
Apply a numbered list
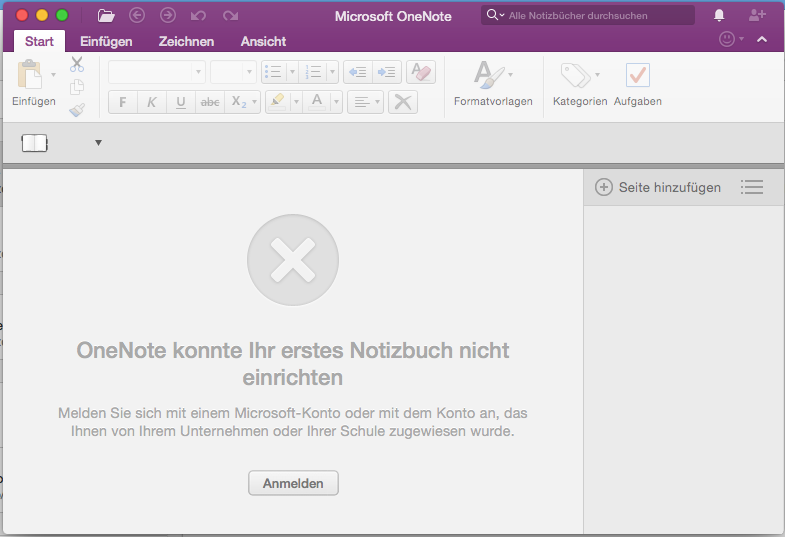point(313,72)
